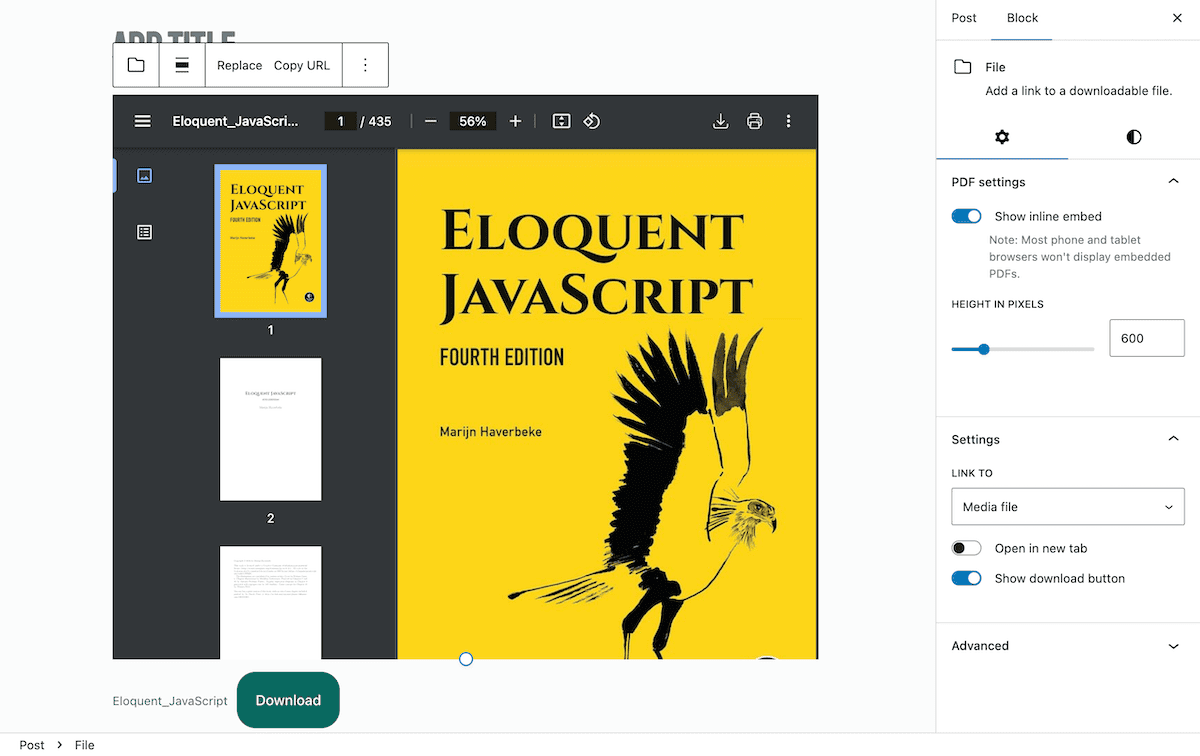Viewport: 1200px width, 756px height.
Task: Zoom out the PDF with minus icon
Action: pyautogui.click(x=431, y=121)
